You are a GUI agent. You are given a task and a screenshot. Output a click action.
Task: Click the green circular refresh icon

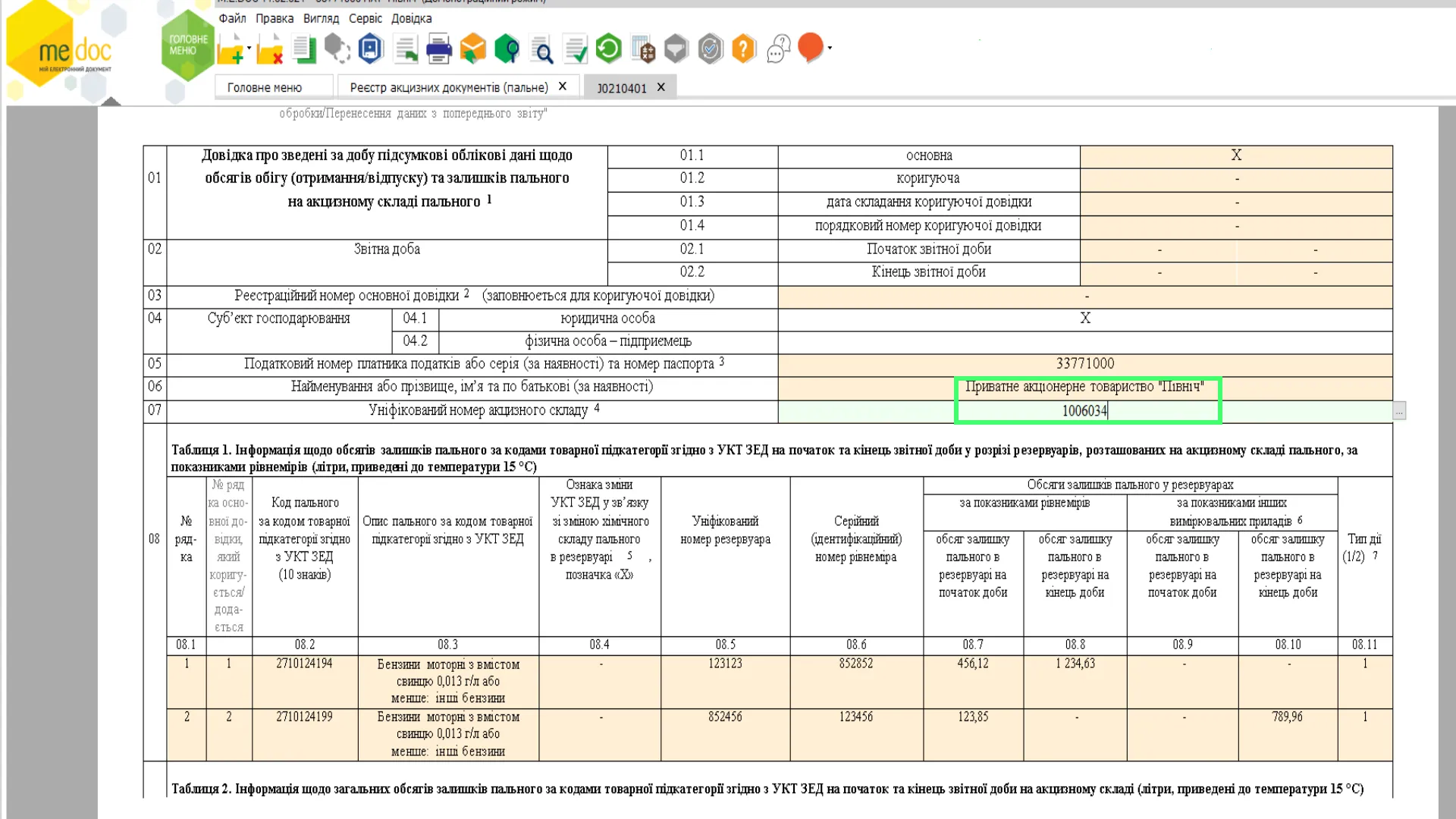[x=608, y=50]
